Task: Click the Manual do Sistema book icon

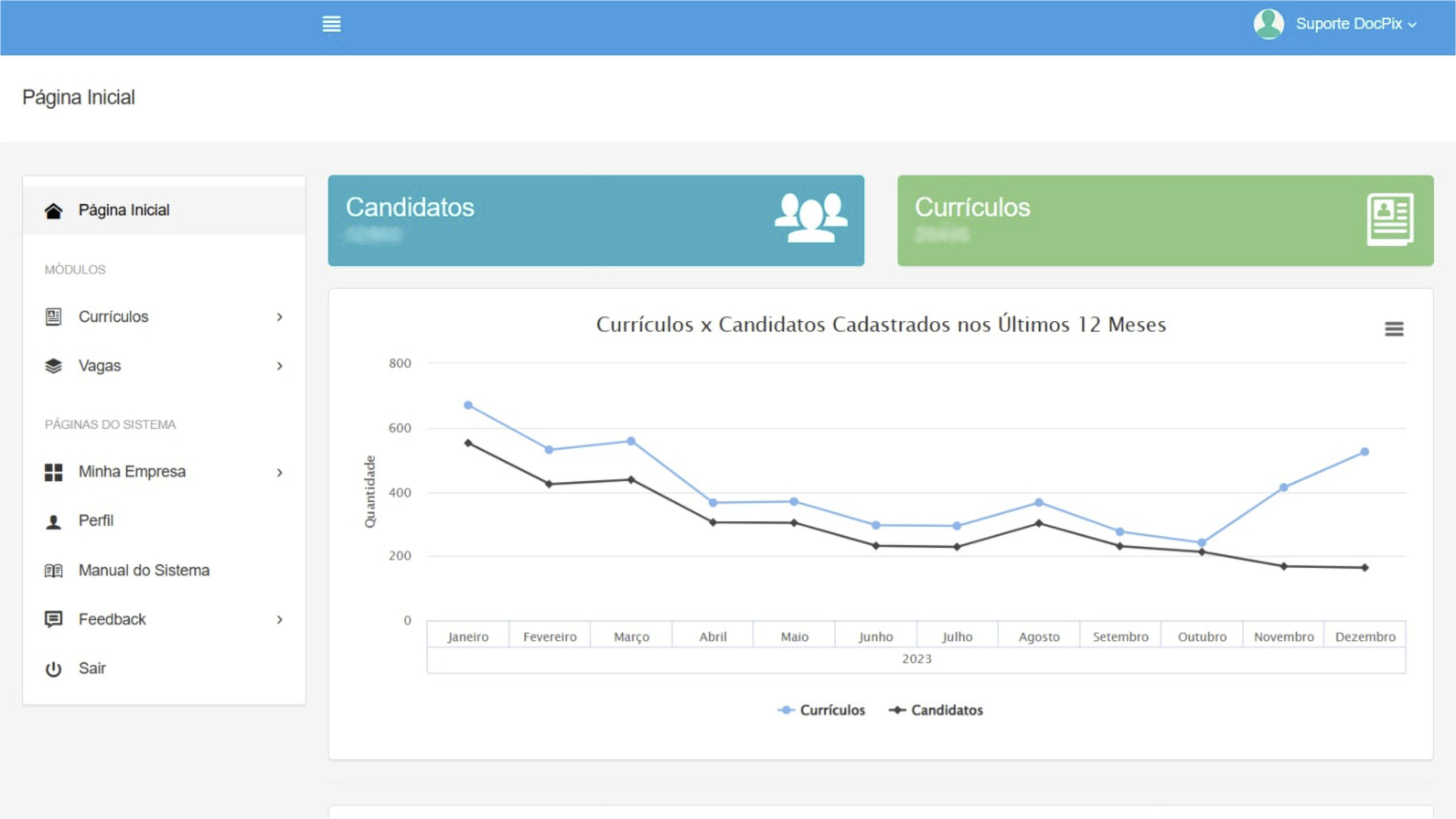Action: click(x=53, y=570)
